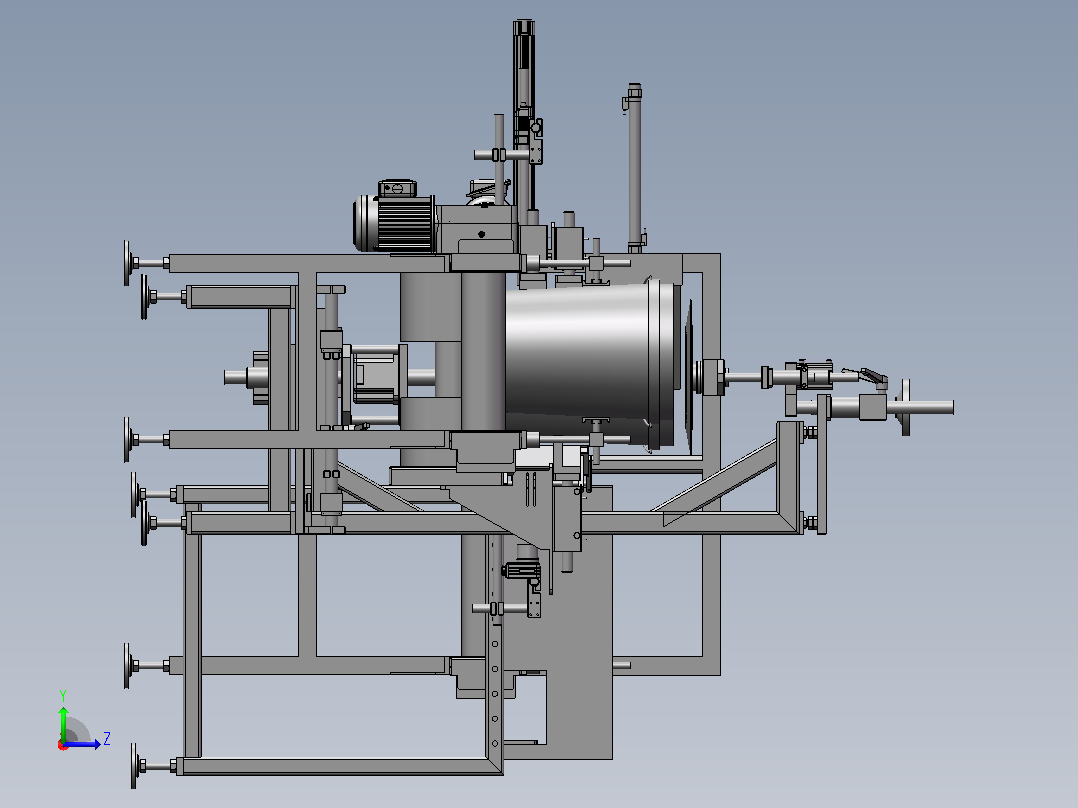
Task: Click the blue Z axis arrow of the triad
Action: pos(82,744)
